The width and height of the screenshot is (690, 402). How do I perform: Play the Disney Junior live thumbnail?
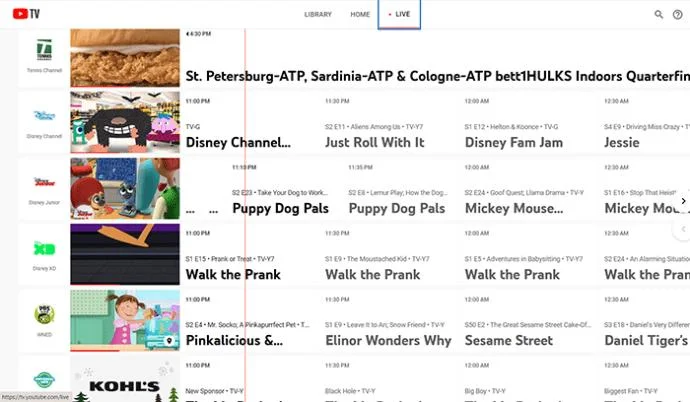click(x=125, y=188)
